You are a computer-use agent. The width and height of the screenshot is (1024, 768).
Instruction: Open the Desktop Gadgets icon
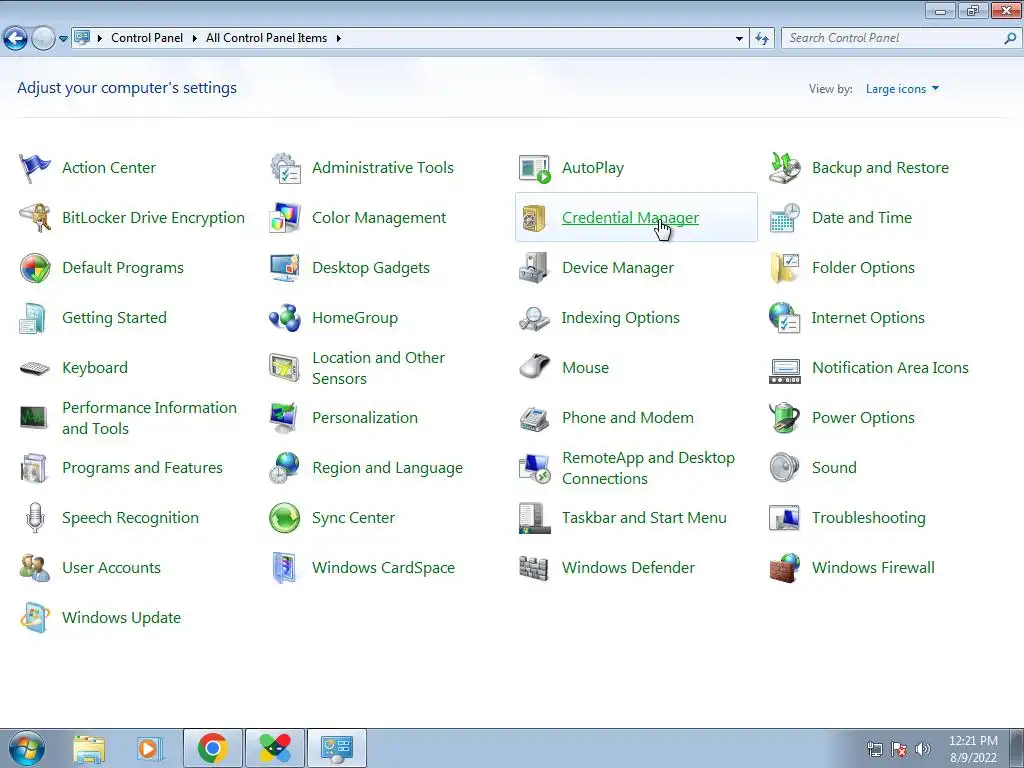pos(285,268)
